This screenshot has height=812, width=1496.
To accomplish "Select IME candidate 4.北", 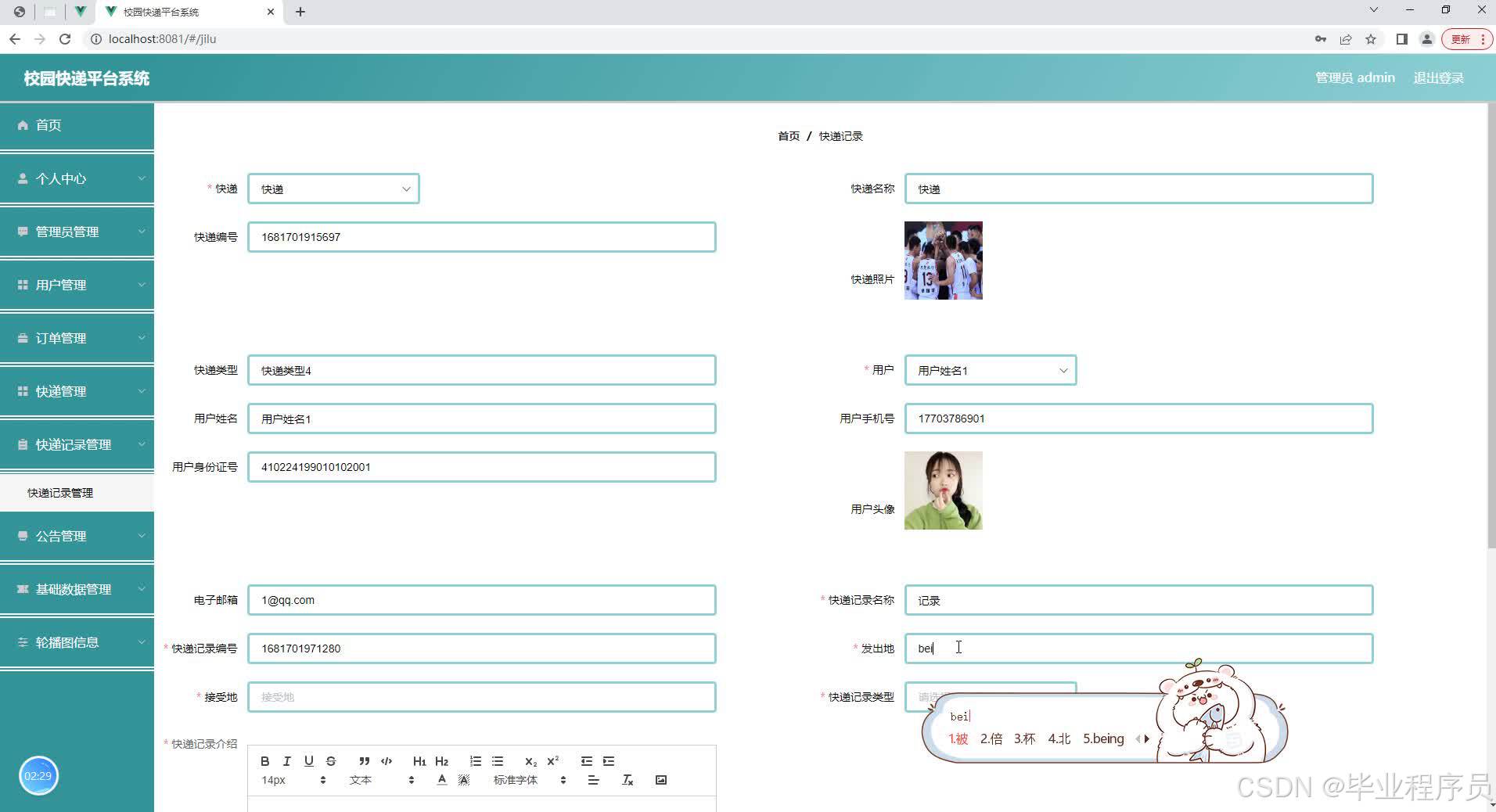I will pyautogui.click(x=1059, y=738).
